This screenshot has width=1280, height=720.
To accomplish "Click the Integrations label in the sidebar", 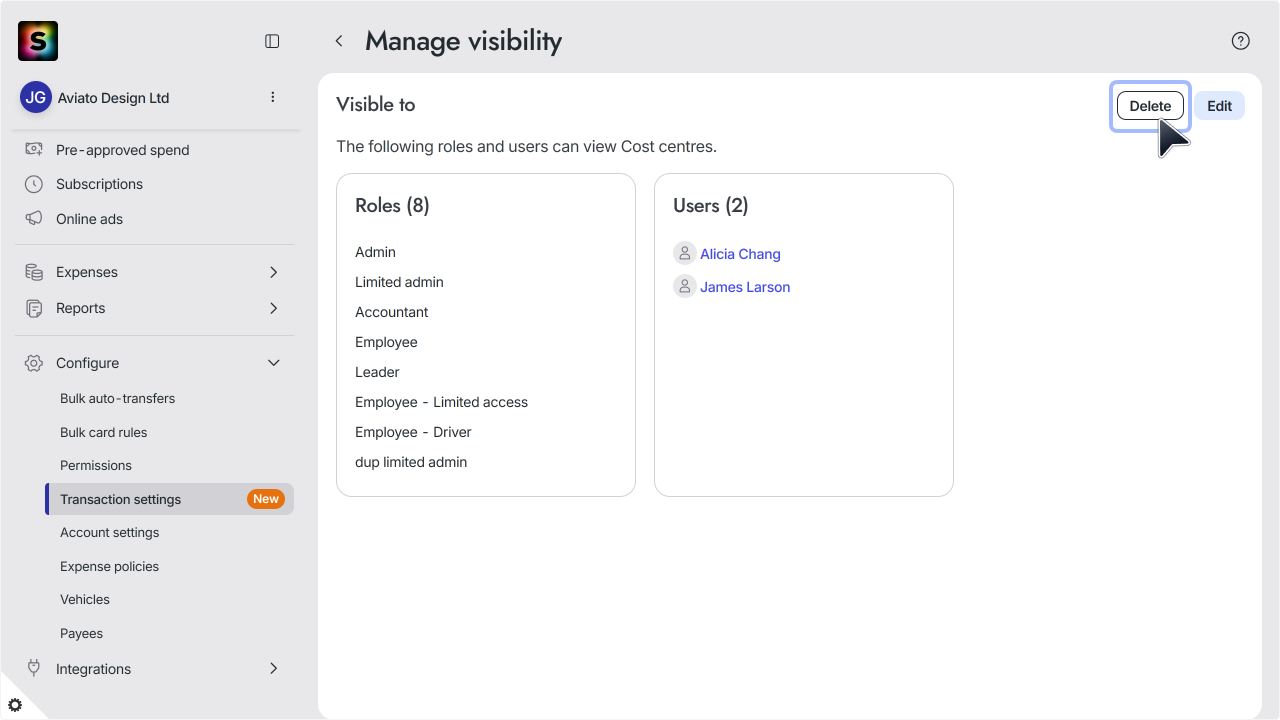I will 93,669.
